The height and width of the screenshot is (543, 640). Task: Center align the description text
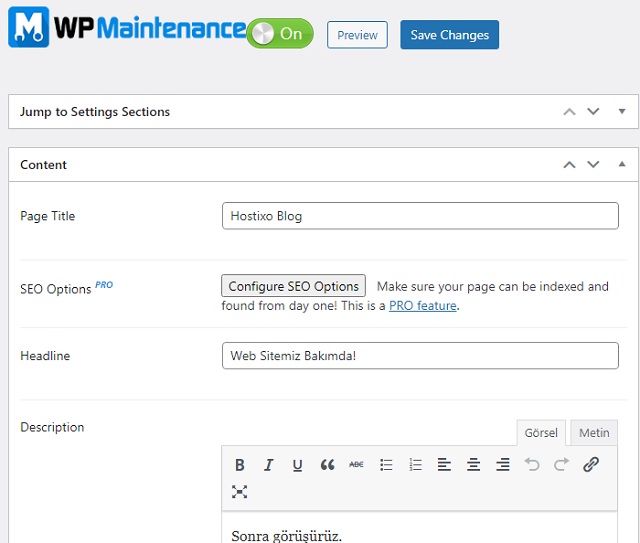474,465
